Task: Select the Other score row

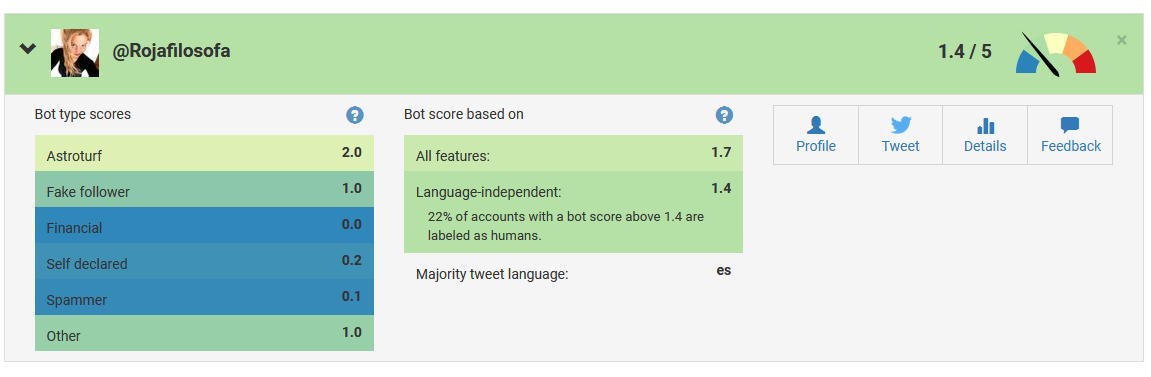Action: point(204,333)
